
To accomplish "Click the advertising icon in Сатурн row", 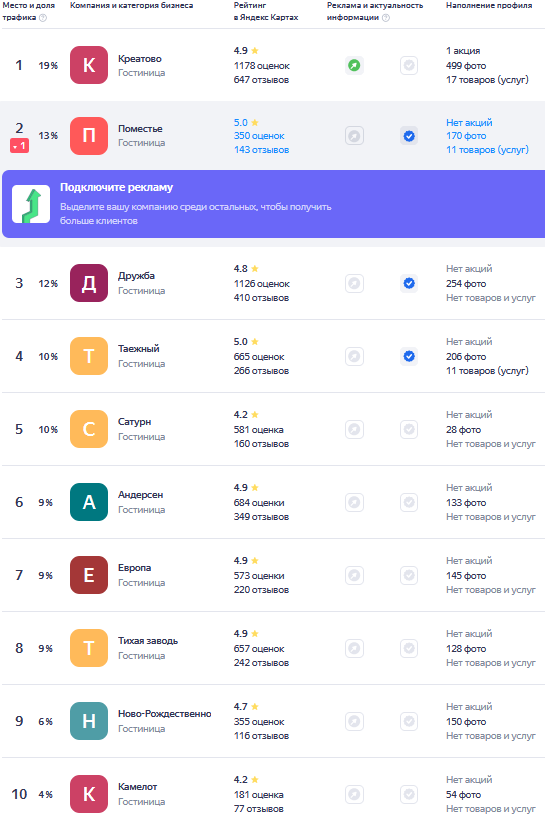I will (x=355, y=430).
